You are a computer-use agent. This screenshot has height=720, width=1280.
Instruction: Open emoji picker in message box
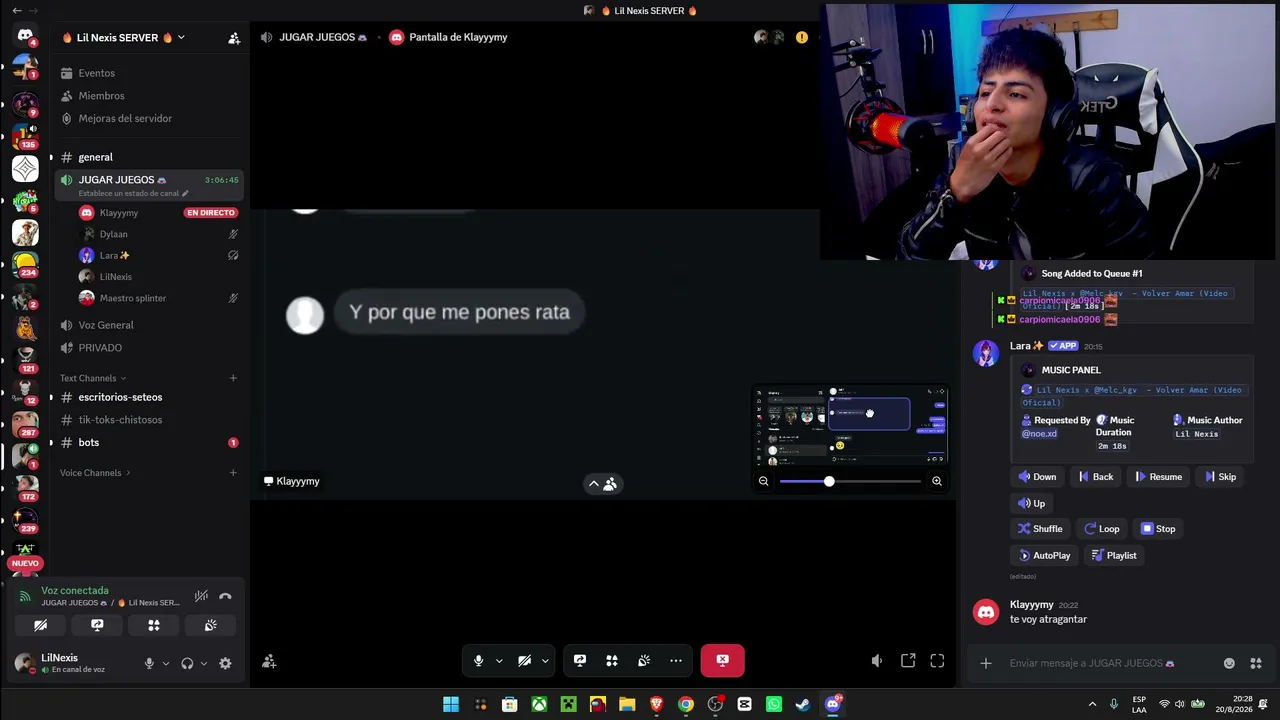[x=1229, y=663]
